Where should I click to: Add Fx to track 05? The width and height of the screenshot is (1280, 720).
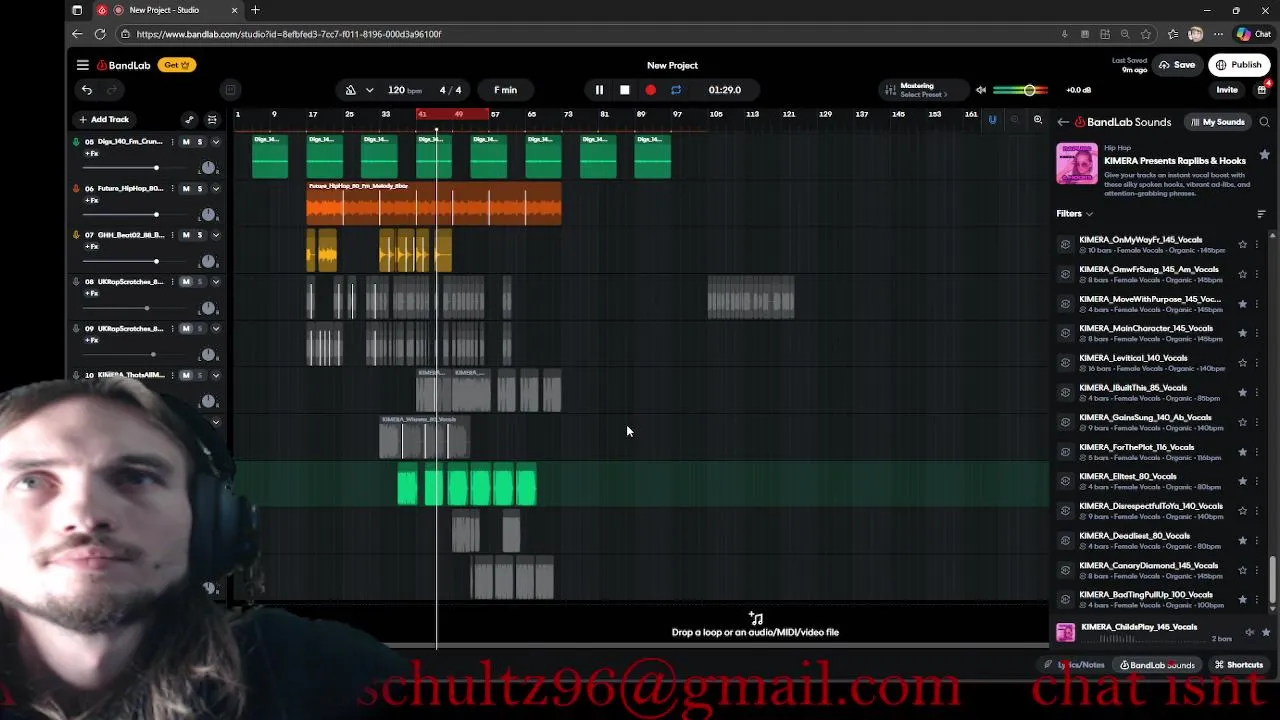point(92,154)
